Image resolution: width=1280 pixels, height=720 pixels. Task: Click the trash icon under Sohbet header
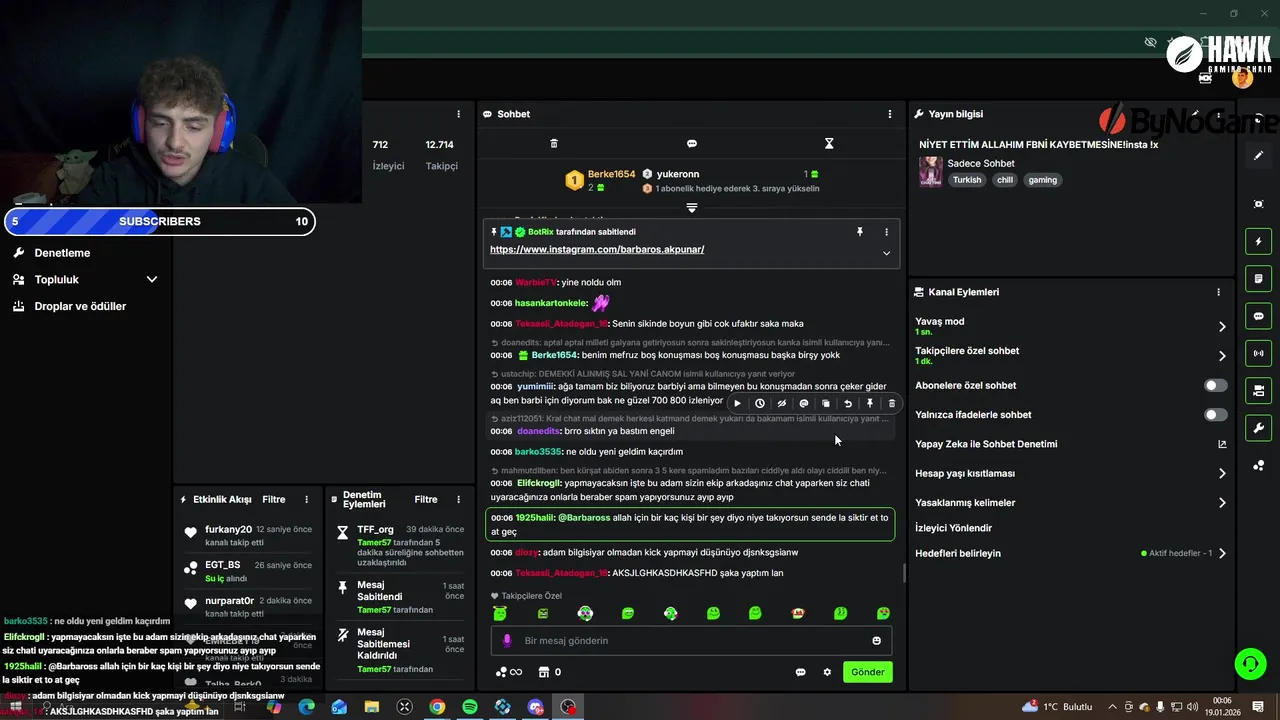point(554,144)
